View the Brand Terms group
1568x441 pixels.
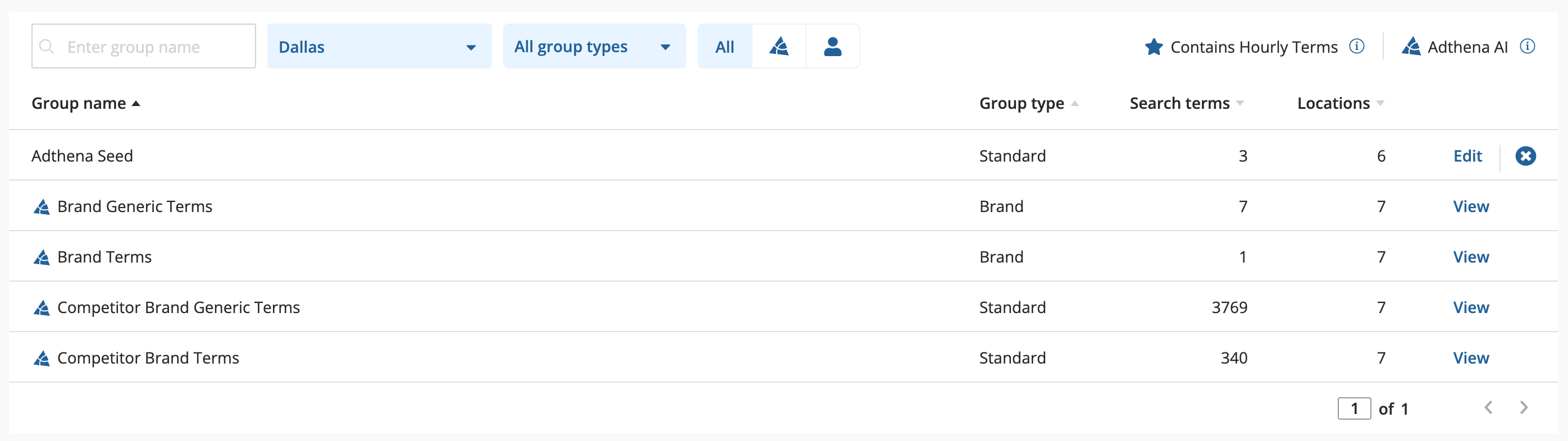click(1471, 258)
